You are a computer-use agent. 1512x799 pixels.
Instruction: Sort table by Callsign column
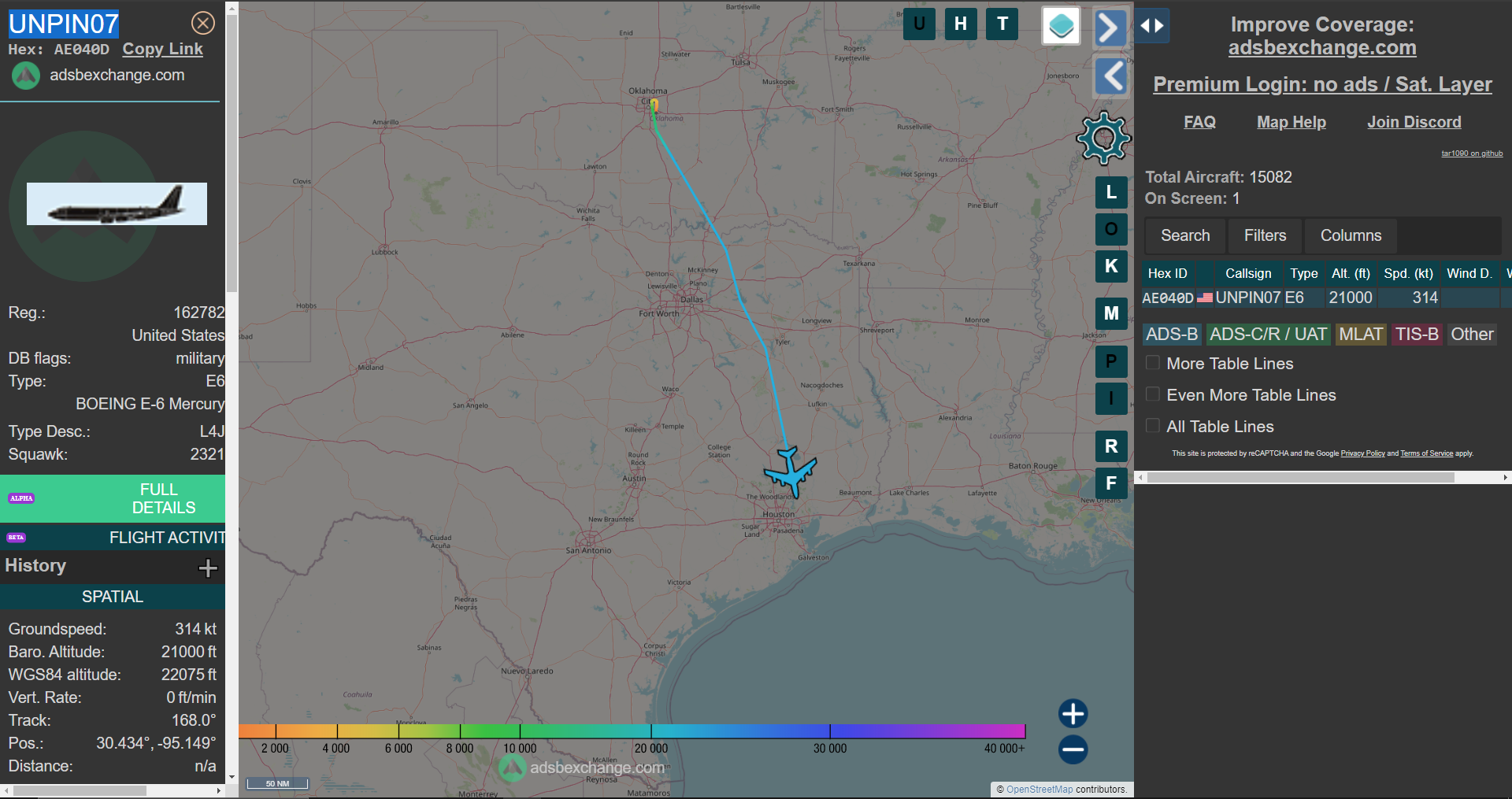(x=1247, y=273)
